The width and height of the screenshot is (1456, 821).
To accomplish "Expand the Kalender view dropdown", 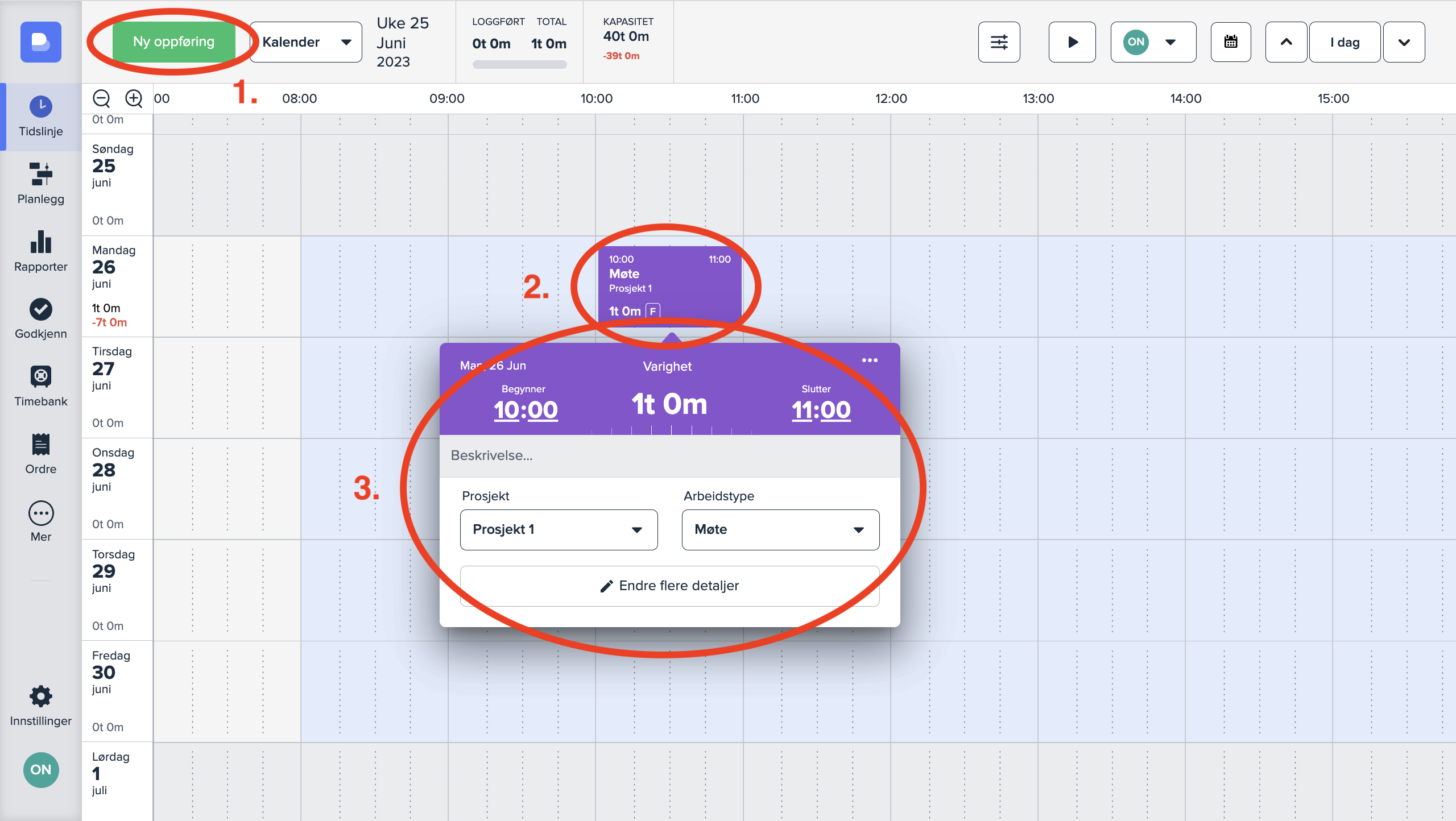I will pyautogui.click(x=306, y=42).
